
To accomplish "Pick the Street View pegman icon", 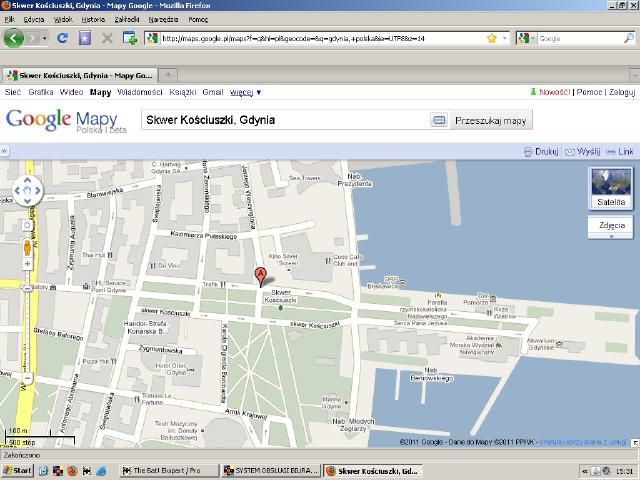I will [x=27, y=247].
